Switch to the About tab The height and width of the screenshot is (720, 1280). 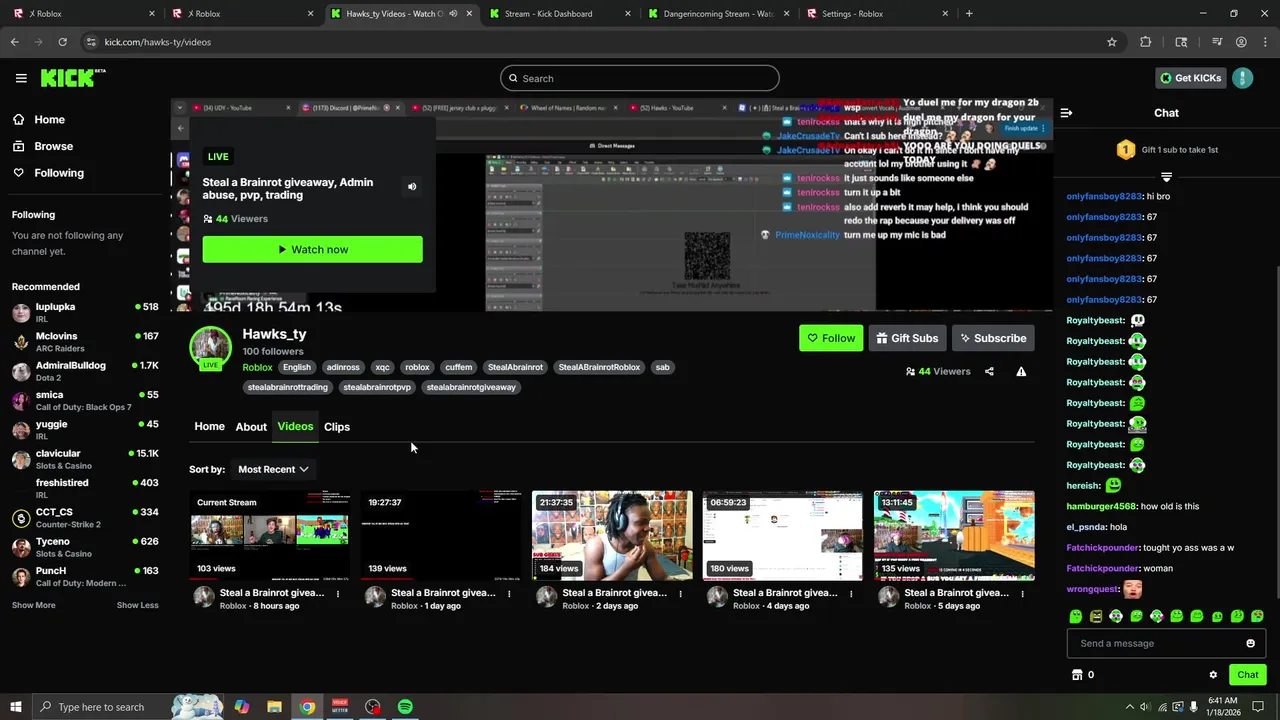(251, 427)
